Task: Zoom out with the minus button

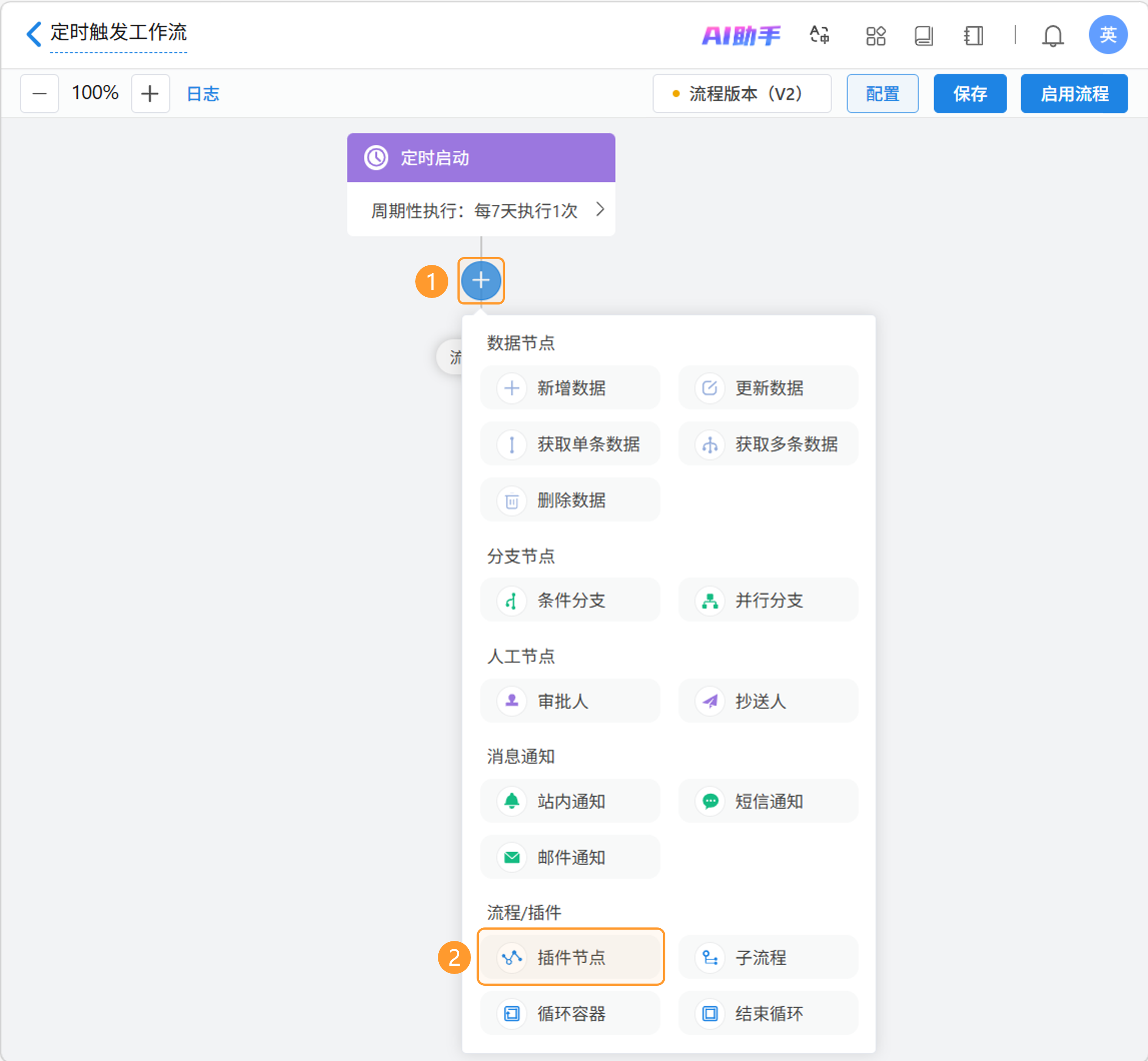Action: click(40, 94)
